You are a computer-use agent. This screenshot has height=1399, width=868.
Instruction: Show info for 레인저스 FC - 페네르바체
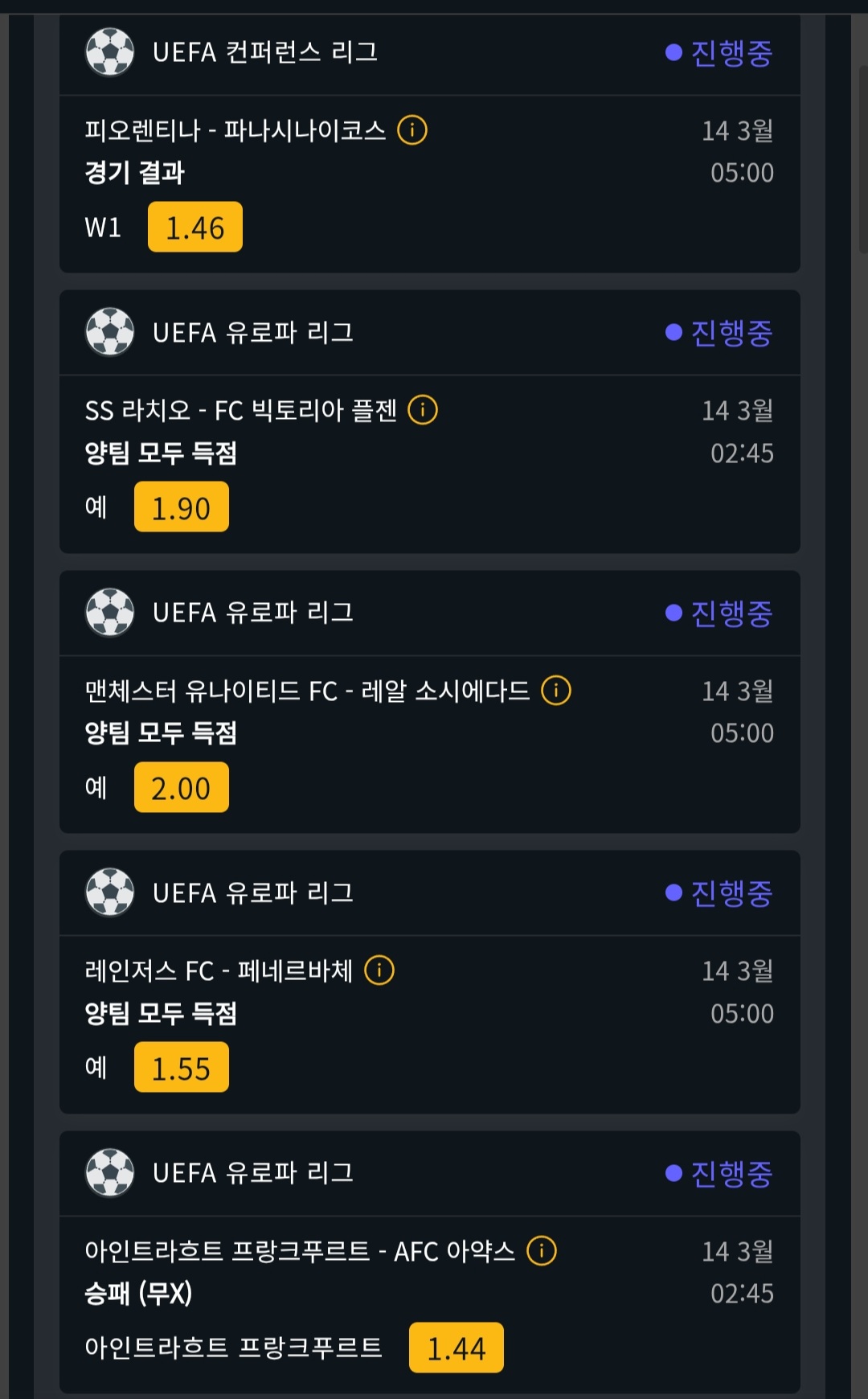[379, 970]
